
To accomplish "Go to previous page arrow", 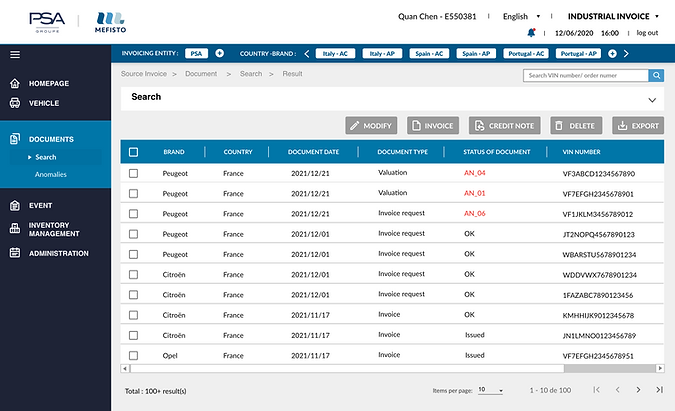I will [x=617, y=390].
